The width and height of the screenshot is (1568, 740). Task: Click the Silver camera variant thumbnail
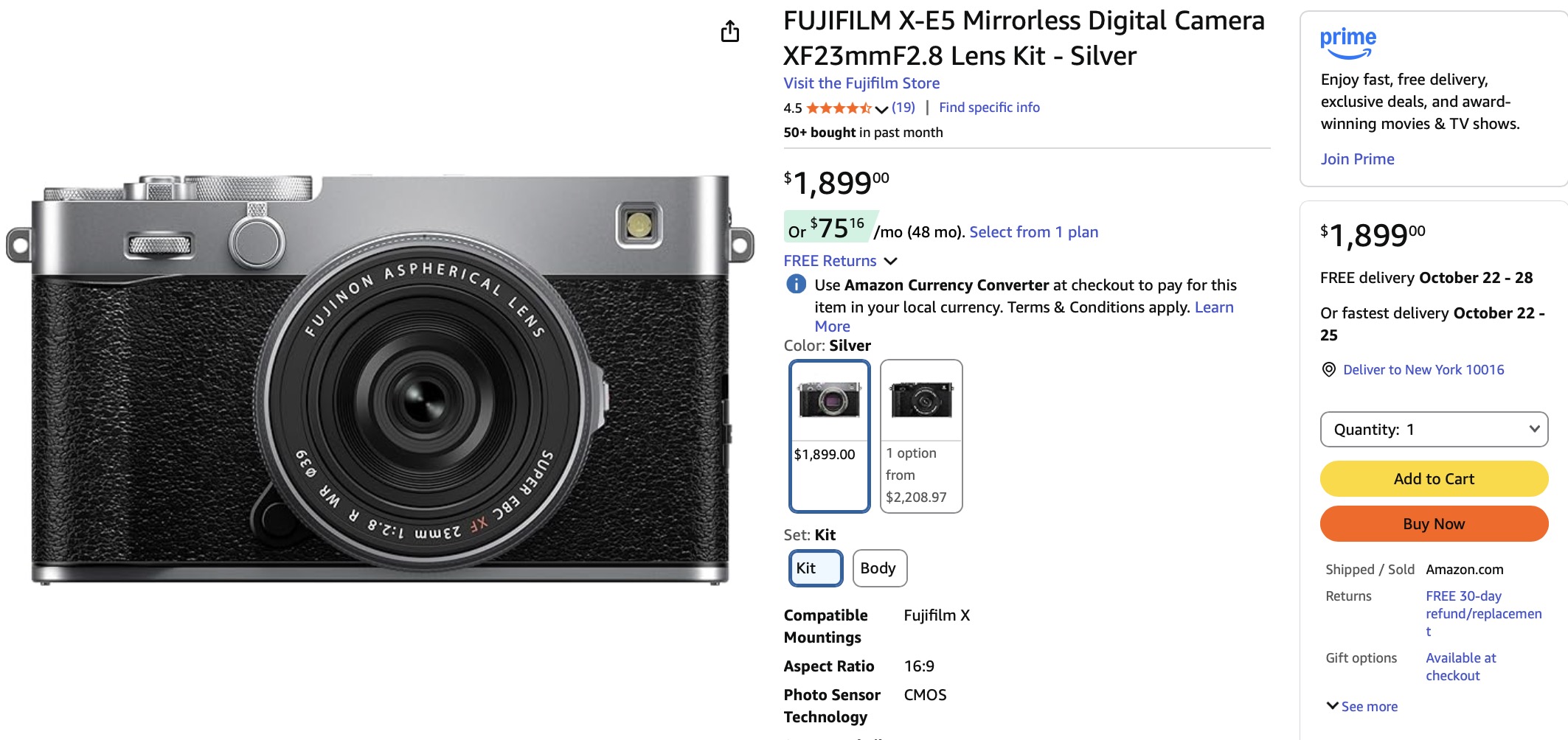pos(829,400)
